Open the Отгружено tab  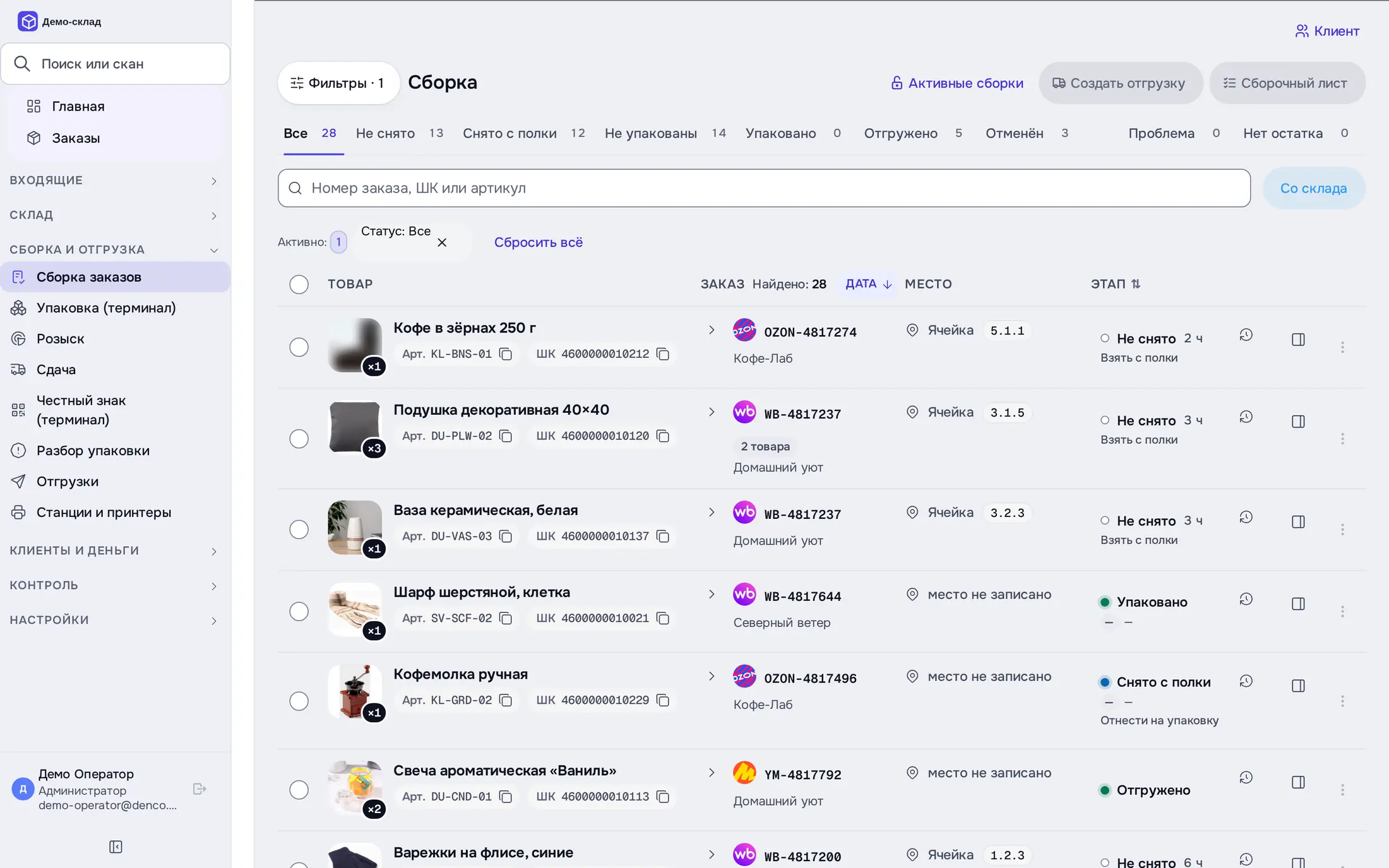913,133
